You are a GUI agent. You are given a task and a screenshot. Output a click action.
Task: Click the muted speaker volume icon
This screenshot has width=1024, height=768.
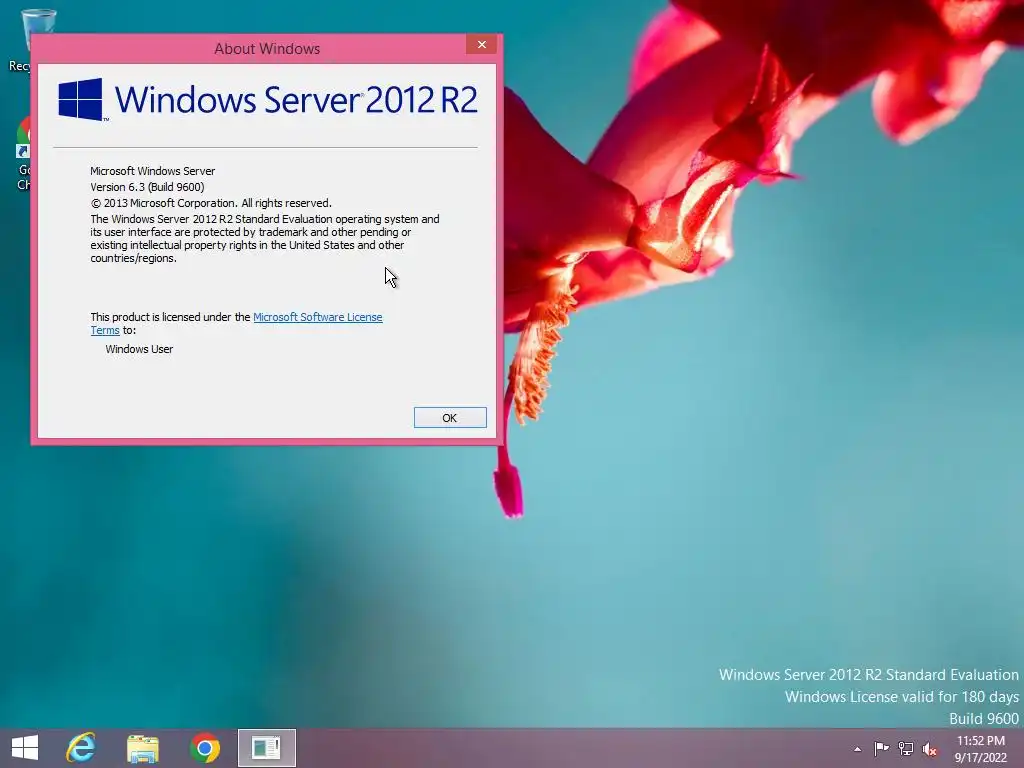pos(930,748)
